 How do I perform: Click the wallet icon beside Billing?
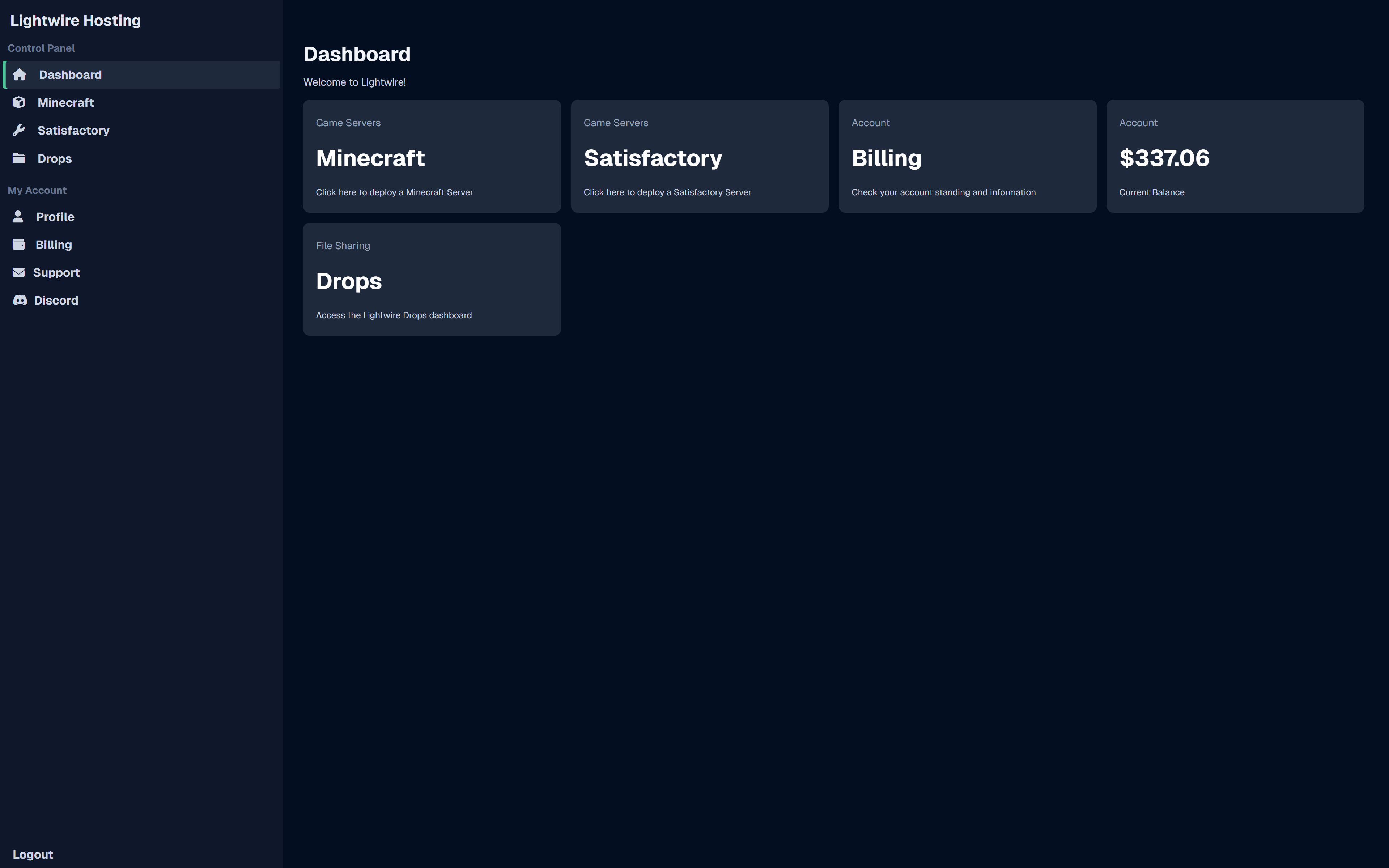(19, 244)
